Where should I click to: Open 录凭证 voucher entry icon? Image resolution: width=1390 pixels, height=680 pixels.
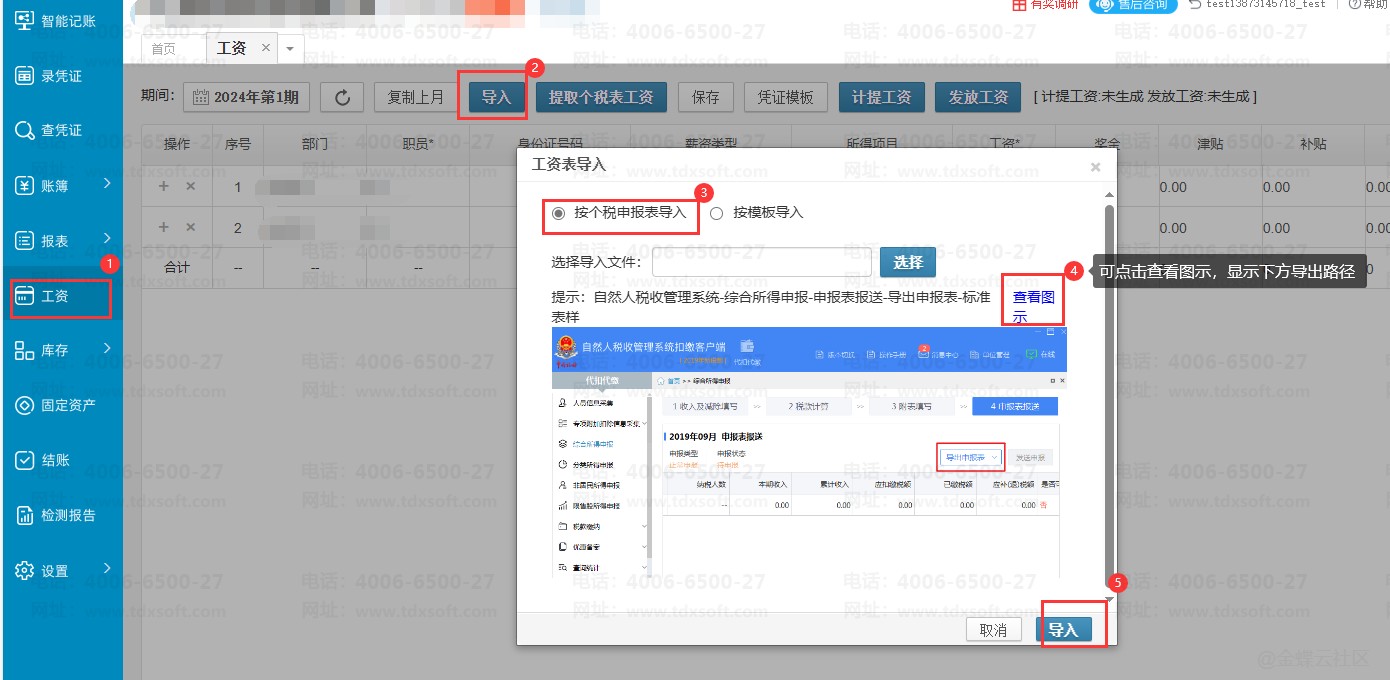[x=25, y=76]
